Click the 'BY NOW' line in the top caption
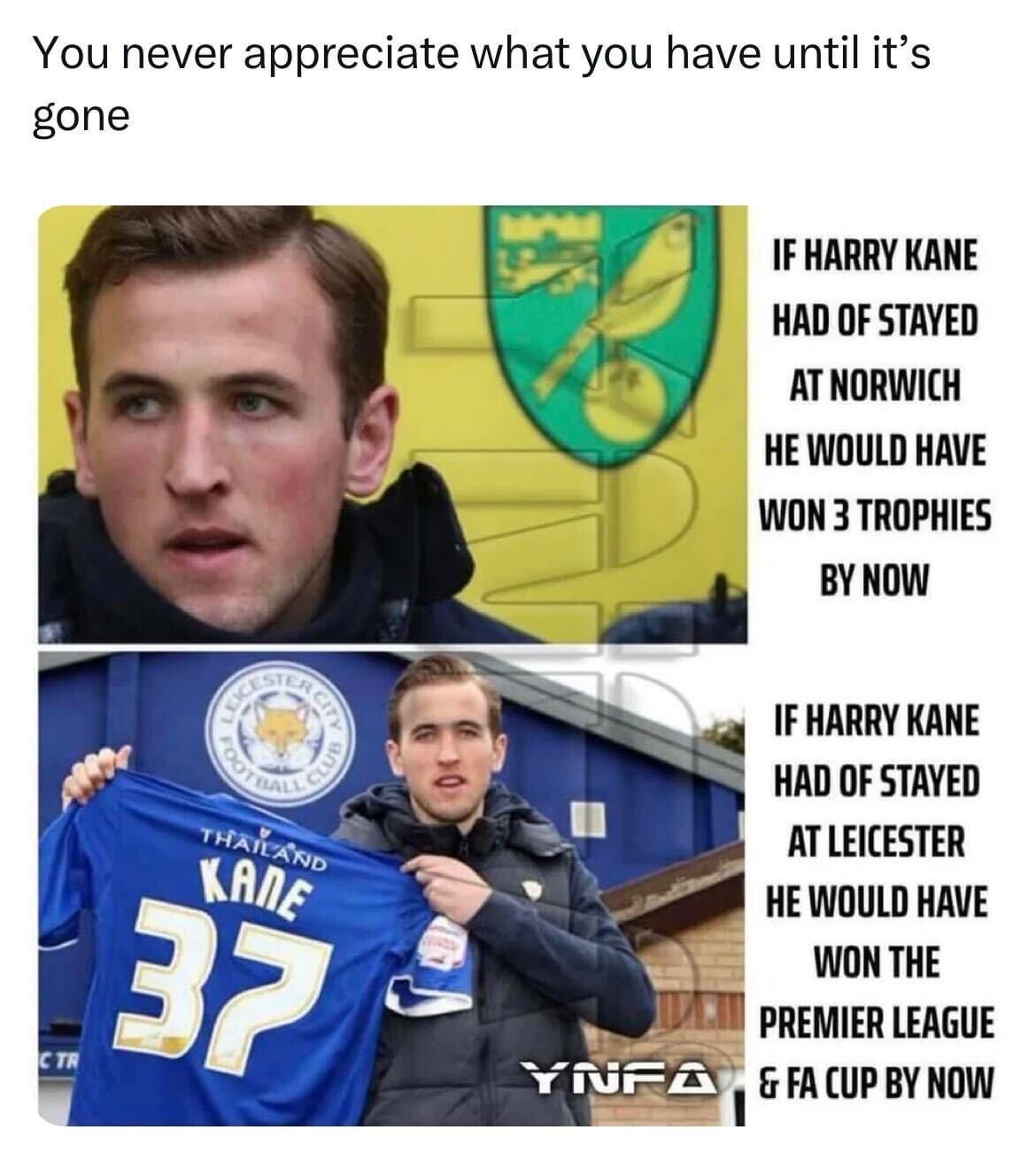This screenshot has width=1036, height=1153. [x=875, y=580]
